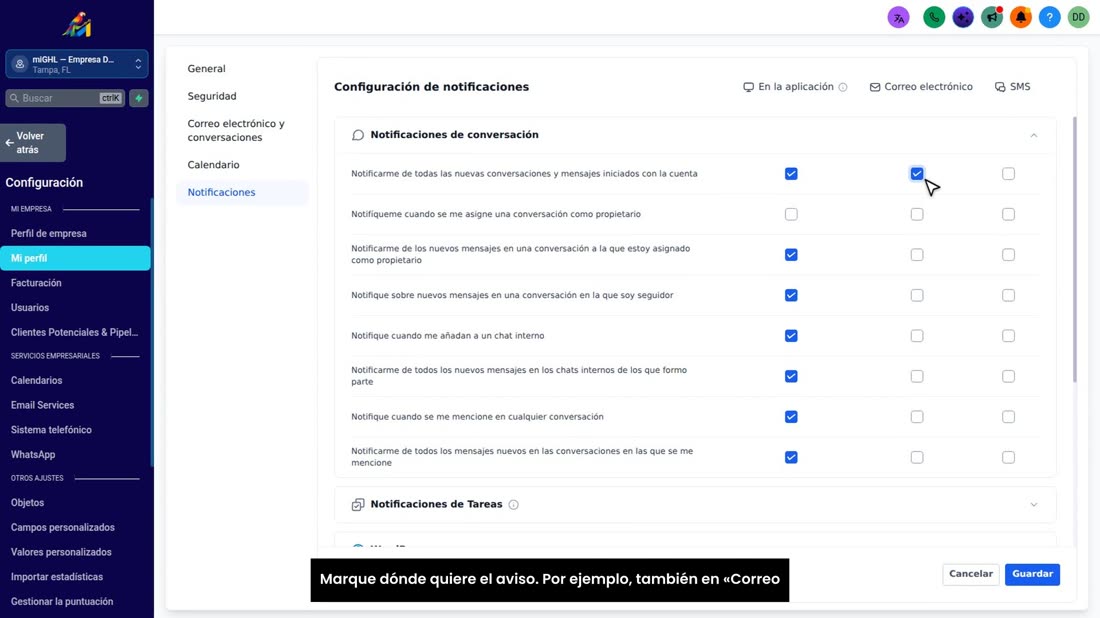The image size is (1100, 618).
Task: Click the blue help question mark icon
Action: 1049,18
